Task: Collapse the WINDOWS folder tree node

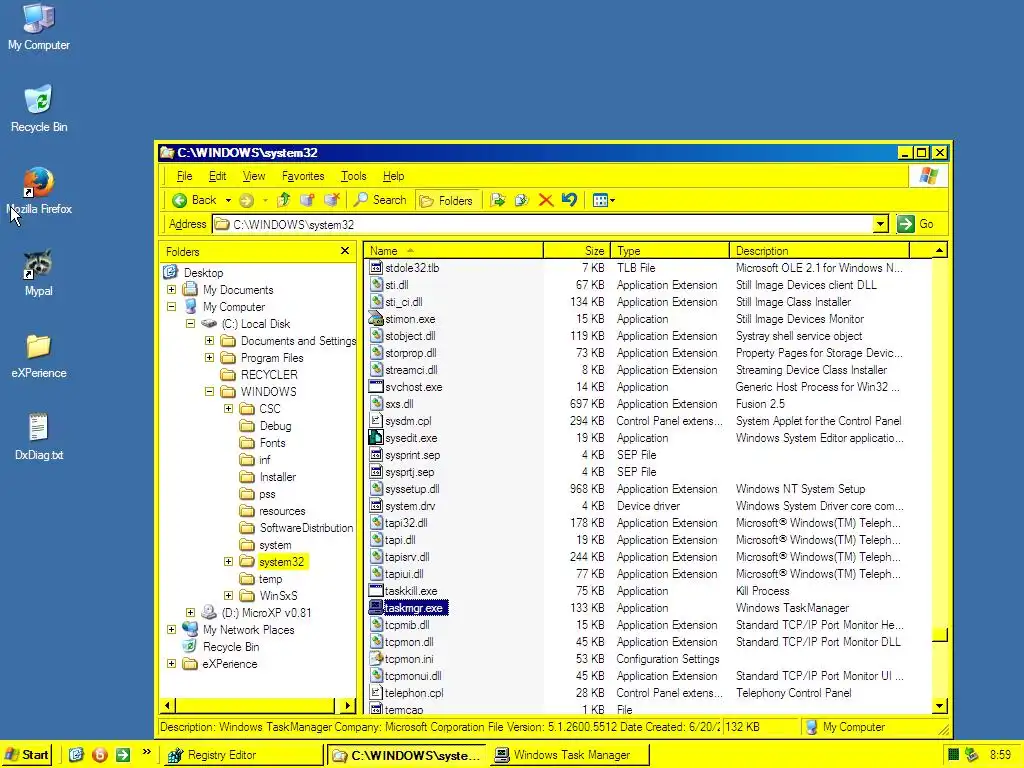Action: tap(209, 391)
